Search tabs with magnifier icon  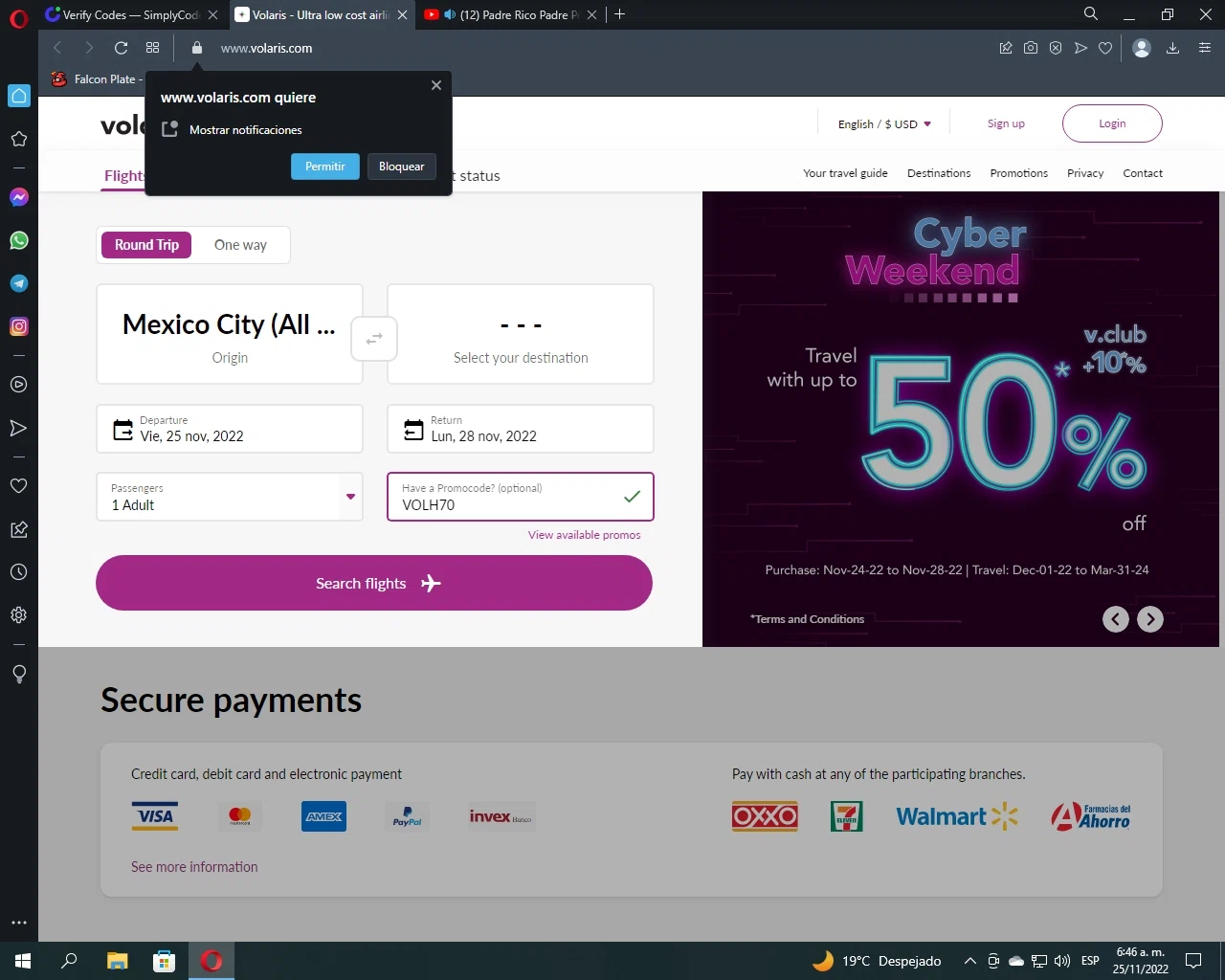point(1090,13)
